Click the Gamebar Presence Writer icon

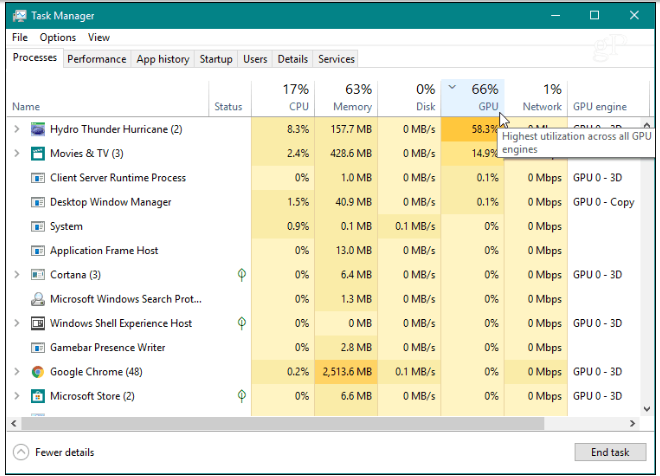click(38, 348)
